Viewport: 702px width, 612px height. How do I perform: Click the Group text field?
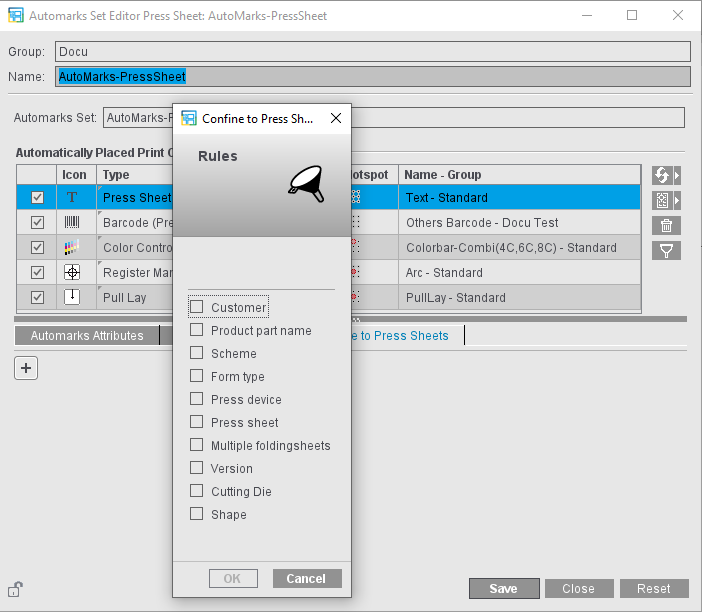tap(372, 51)
